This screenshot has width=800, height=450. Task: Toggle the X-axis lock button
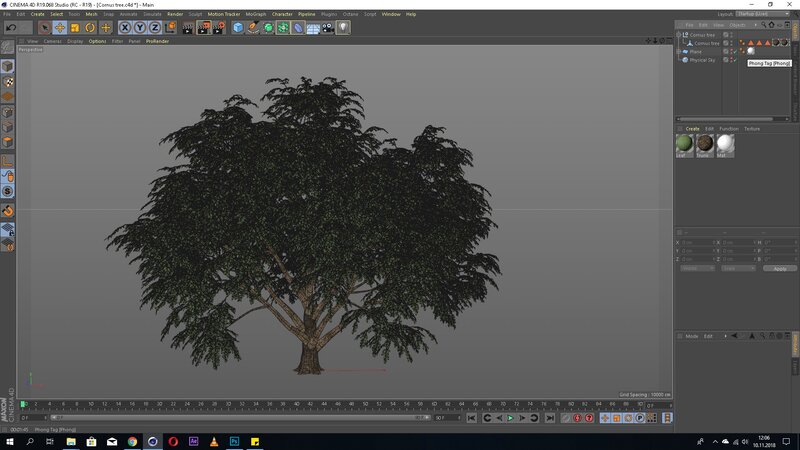point(125,28)
